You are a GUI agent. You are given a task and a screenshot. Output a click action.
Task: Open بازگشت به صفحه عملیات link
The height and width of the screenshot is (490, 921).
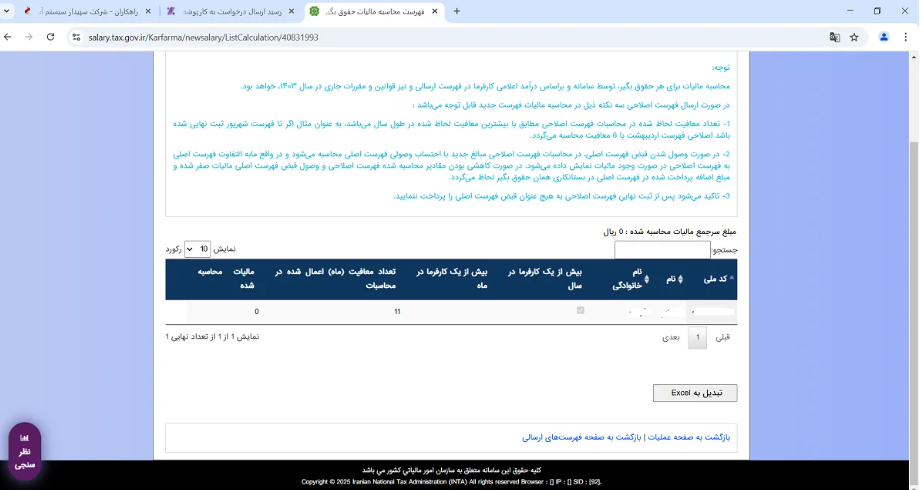(688, 437)
